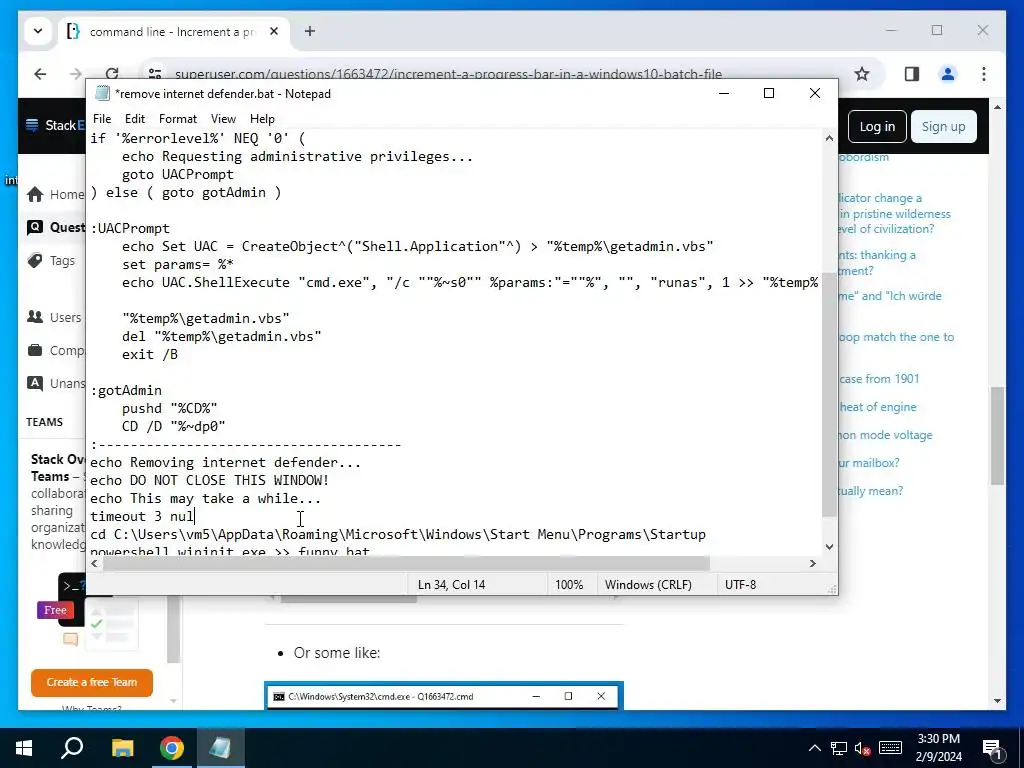
Task: Select the superuser Chrome tab
Action: (x=173, y=31)
